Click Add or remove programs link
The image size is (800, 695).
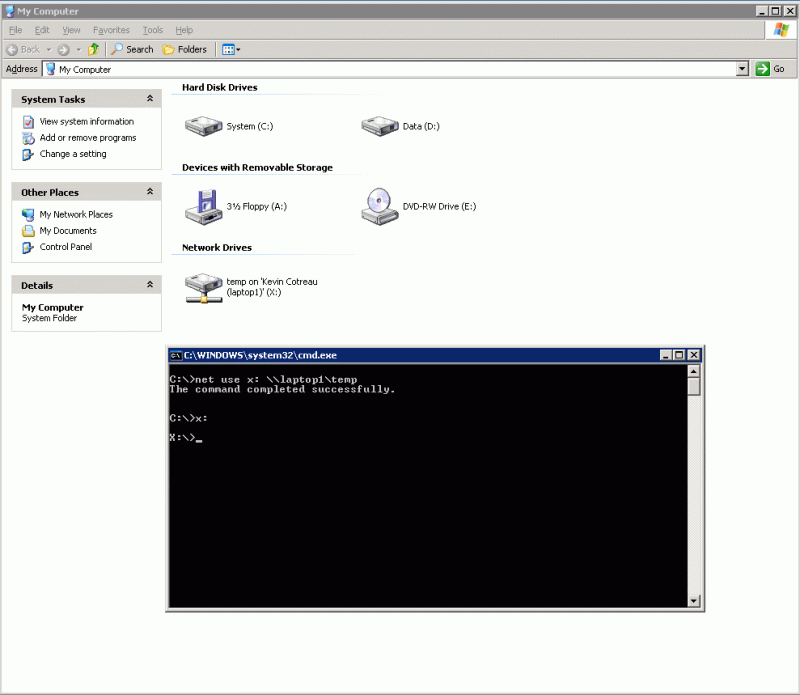[88, 137]
